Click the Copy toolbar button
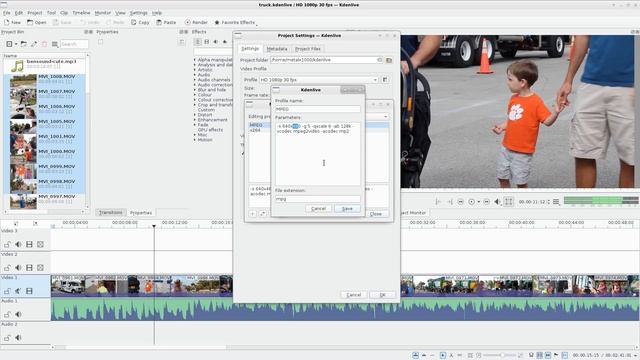 click(140, 22)
